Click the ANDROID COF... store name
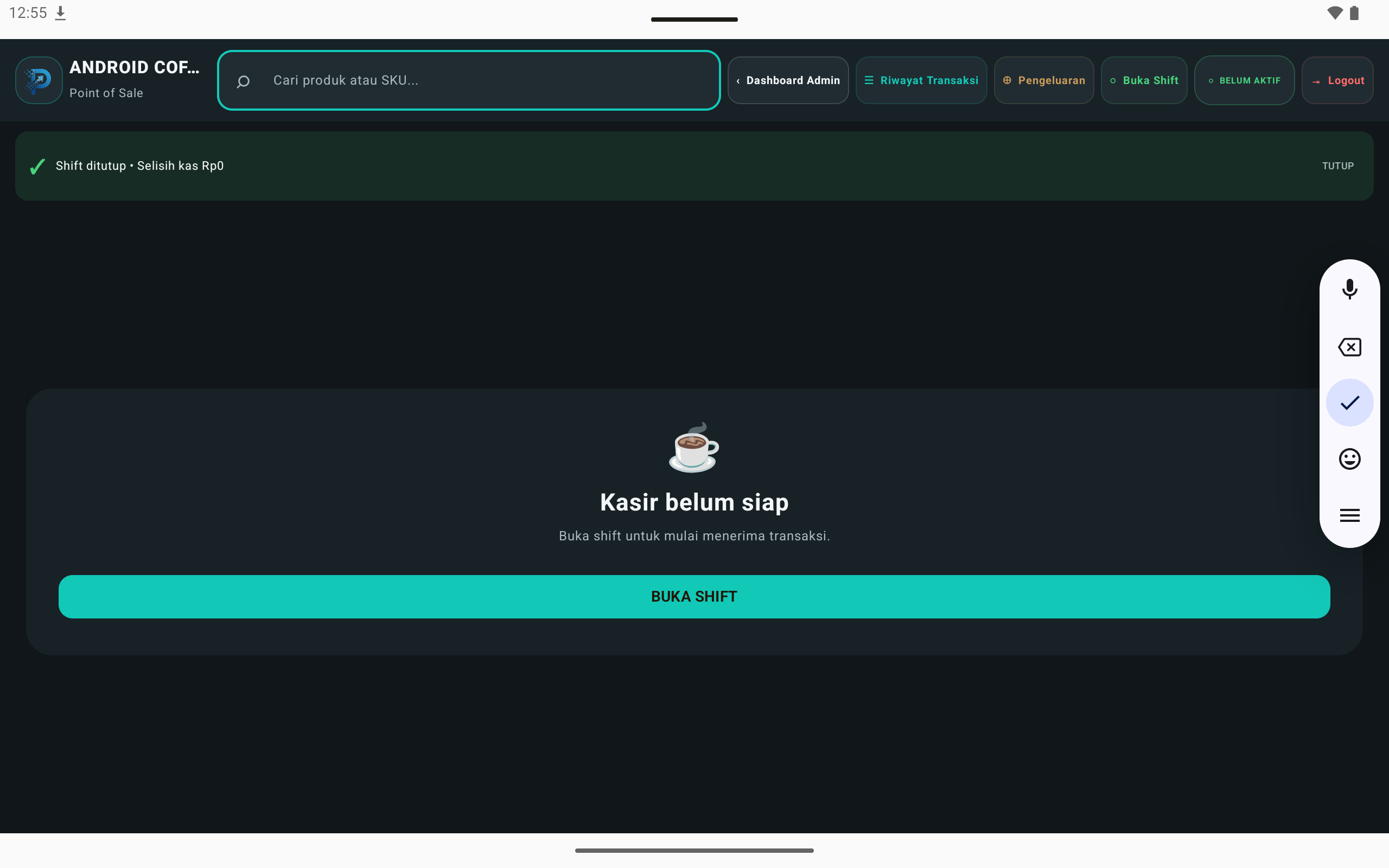Image resolution: width=1389 pixels, height=868 pixels. tap(135, 67)
